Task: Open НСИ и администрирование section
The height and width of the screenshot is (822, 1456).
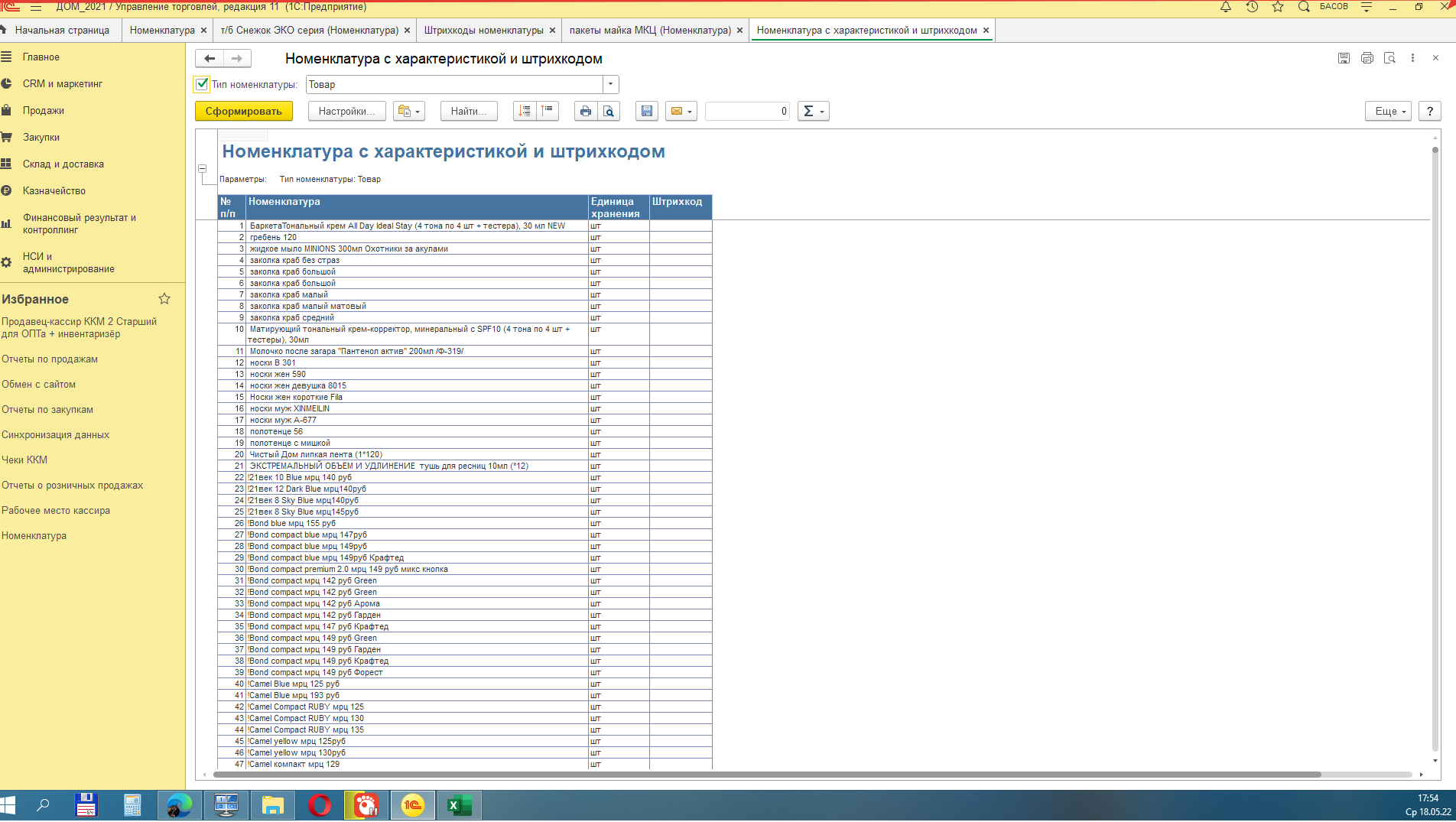Action: coord(68,263)
